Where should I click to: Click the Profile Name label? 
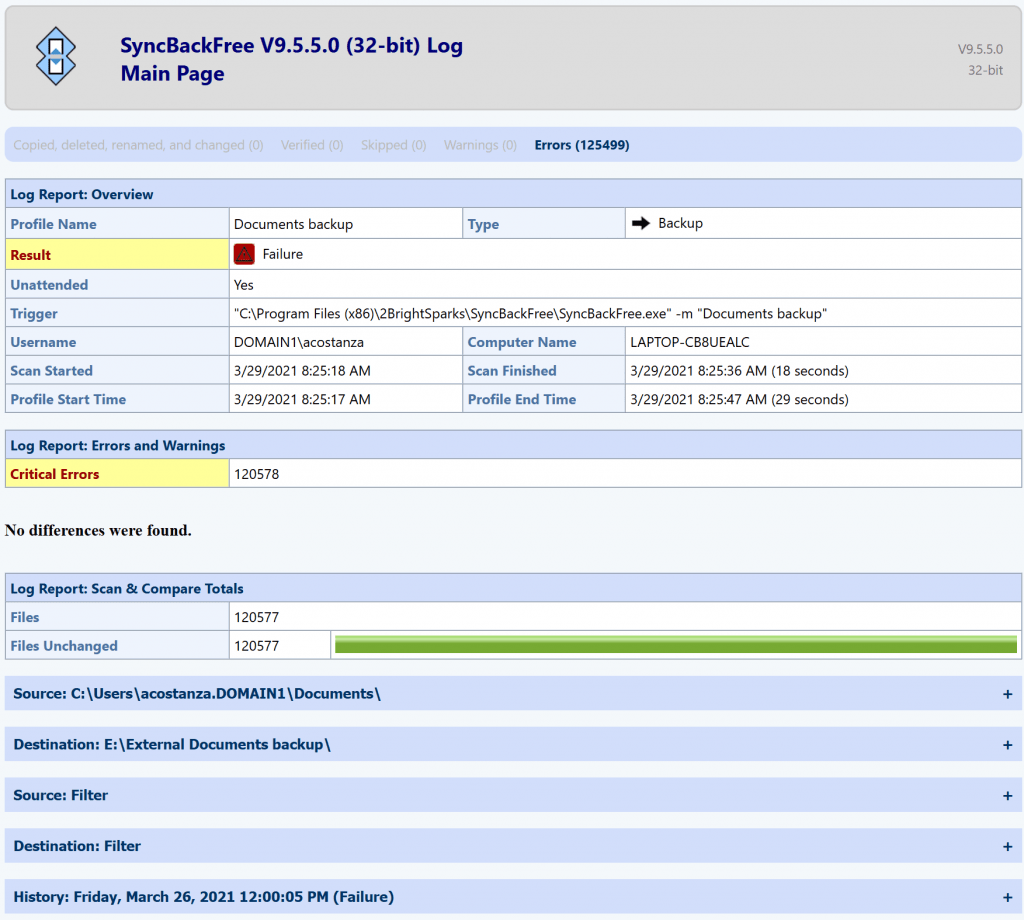54,224
